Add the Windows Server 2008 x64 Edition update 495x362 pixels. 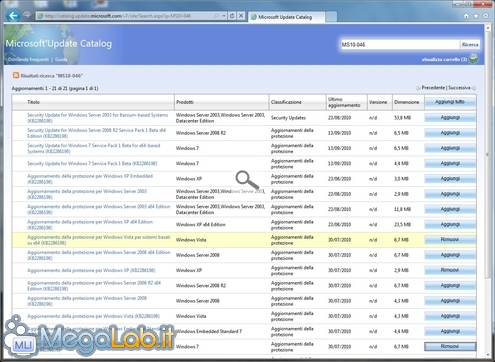click(450, 255)
